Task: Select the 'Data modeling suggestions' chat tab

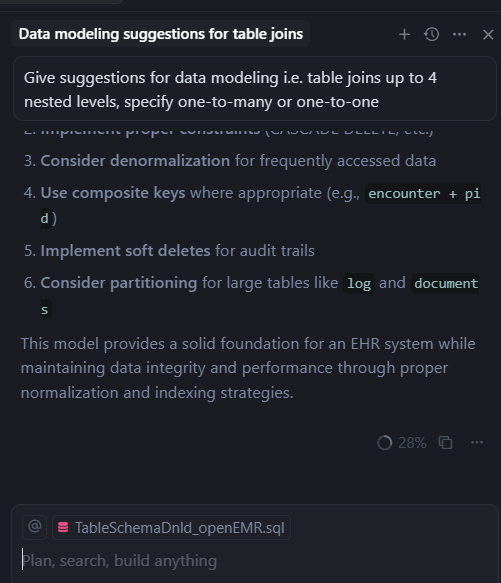Action: (x=161, y=34)
